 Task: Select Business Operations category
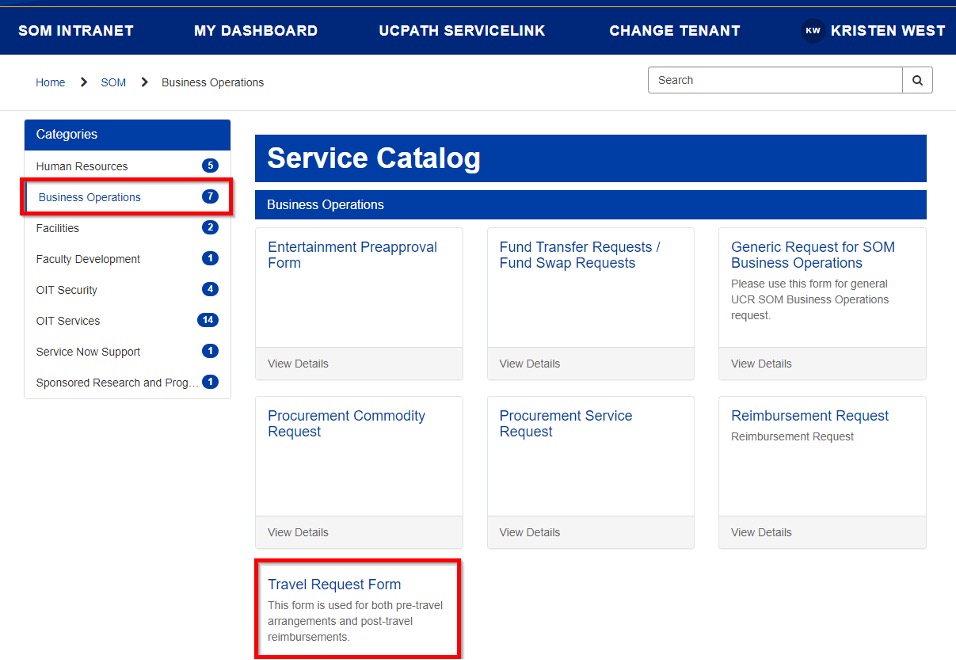90,198
